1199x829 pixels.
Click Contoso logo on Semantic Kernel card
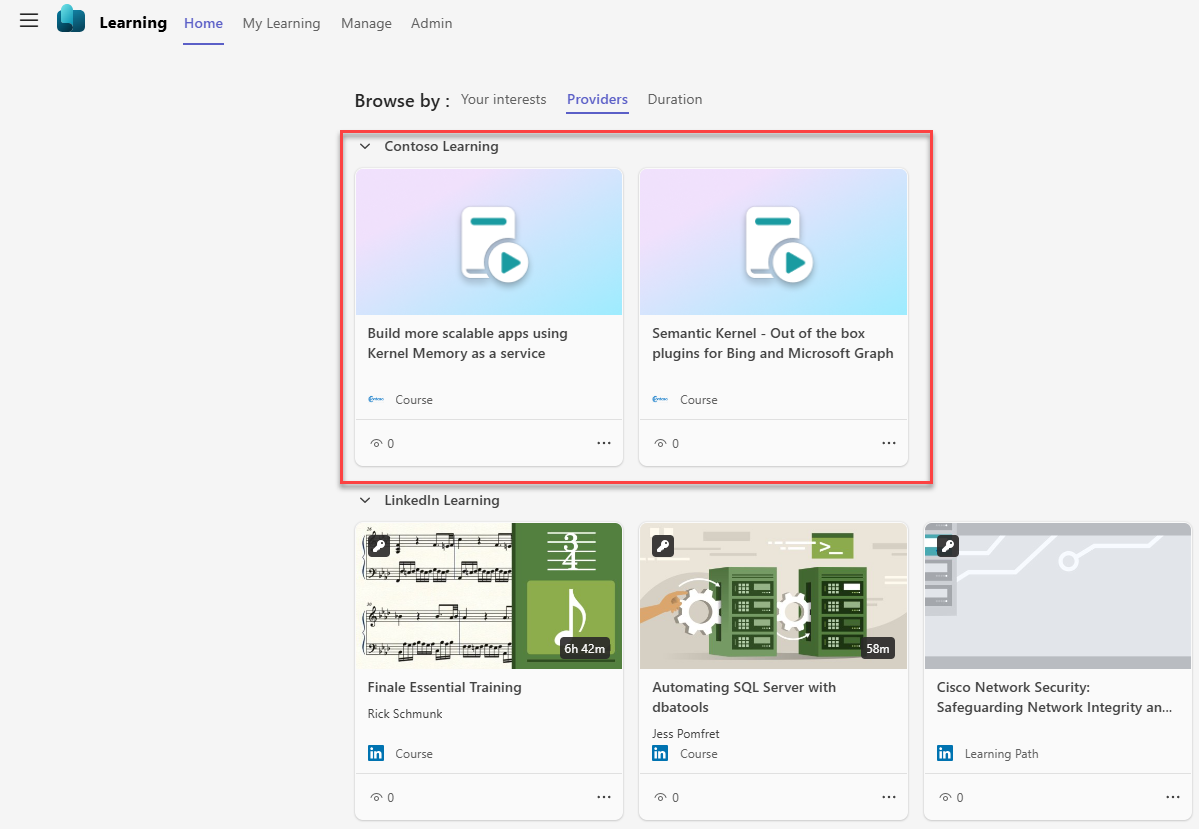(x=660, y=399)
